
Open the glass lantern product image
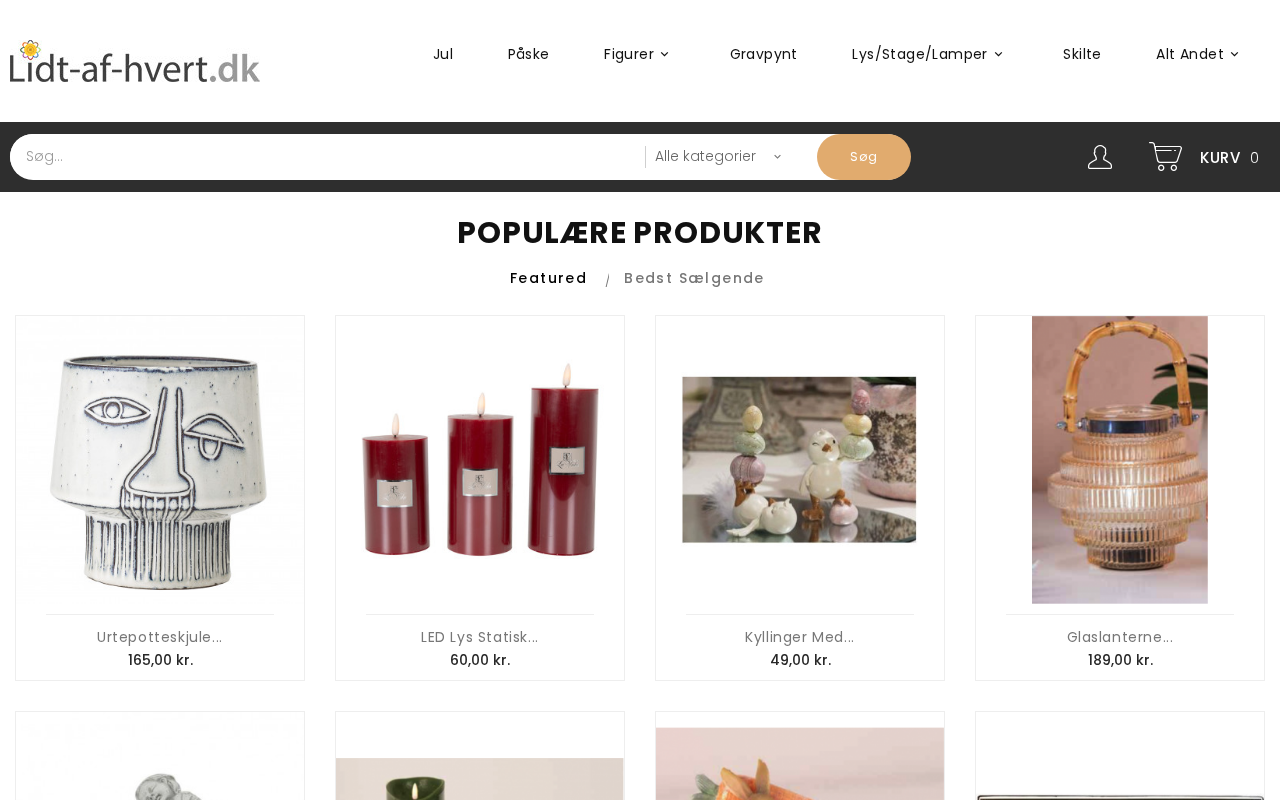click(x=1120, y=460)
